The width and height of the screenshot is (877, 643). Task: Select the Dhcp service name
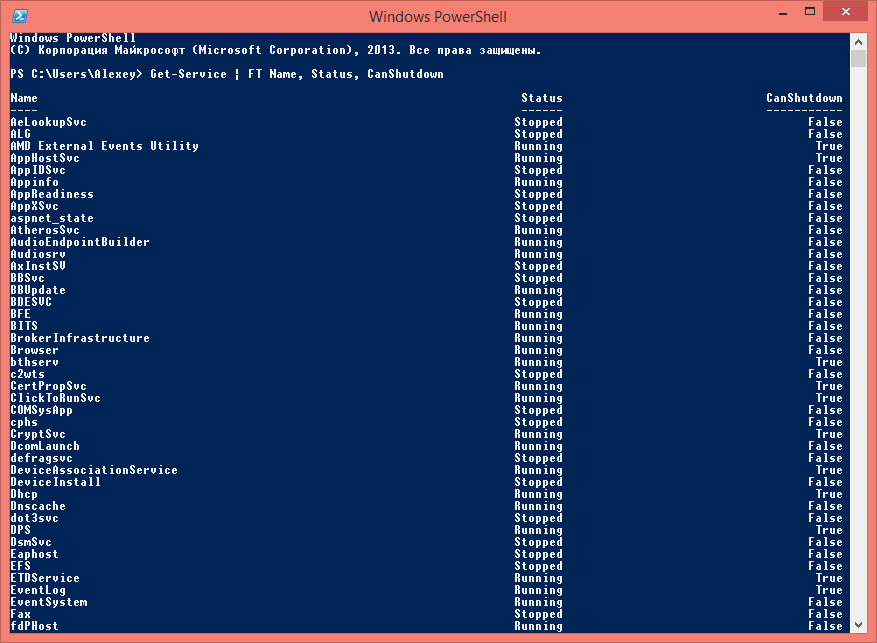[24, 494]
